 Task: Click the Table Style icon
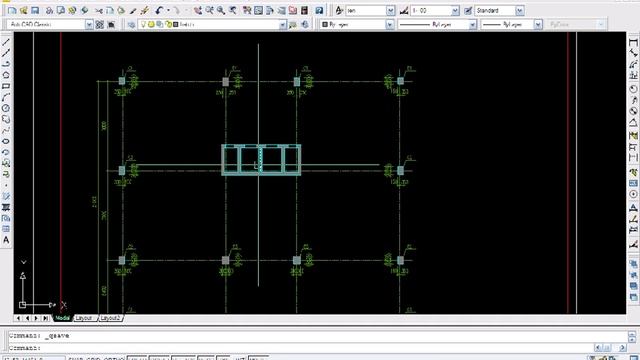(x=468, y=11)
